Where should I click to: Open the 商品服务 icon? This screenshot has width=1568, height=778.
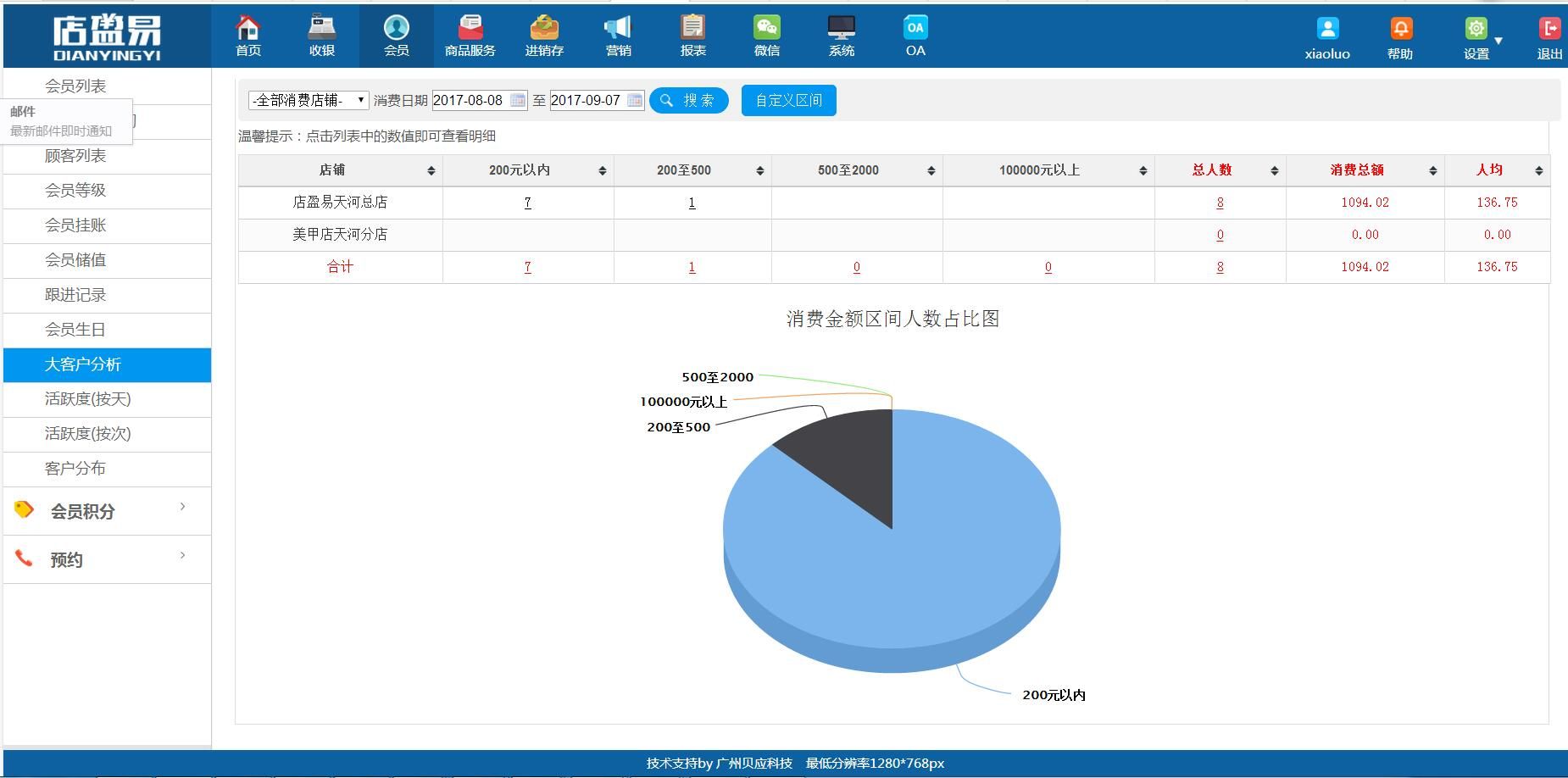(x=470, y=28)
